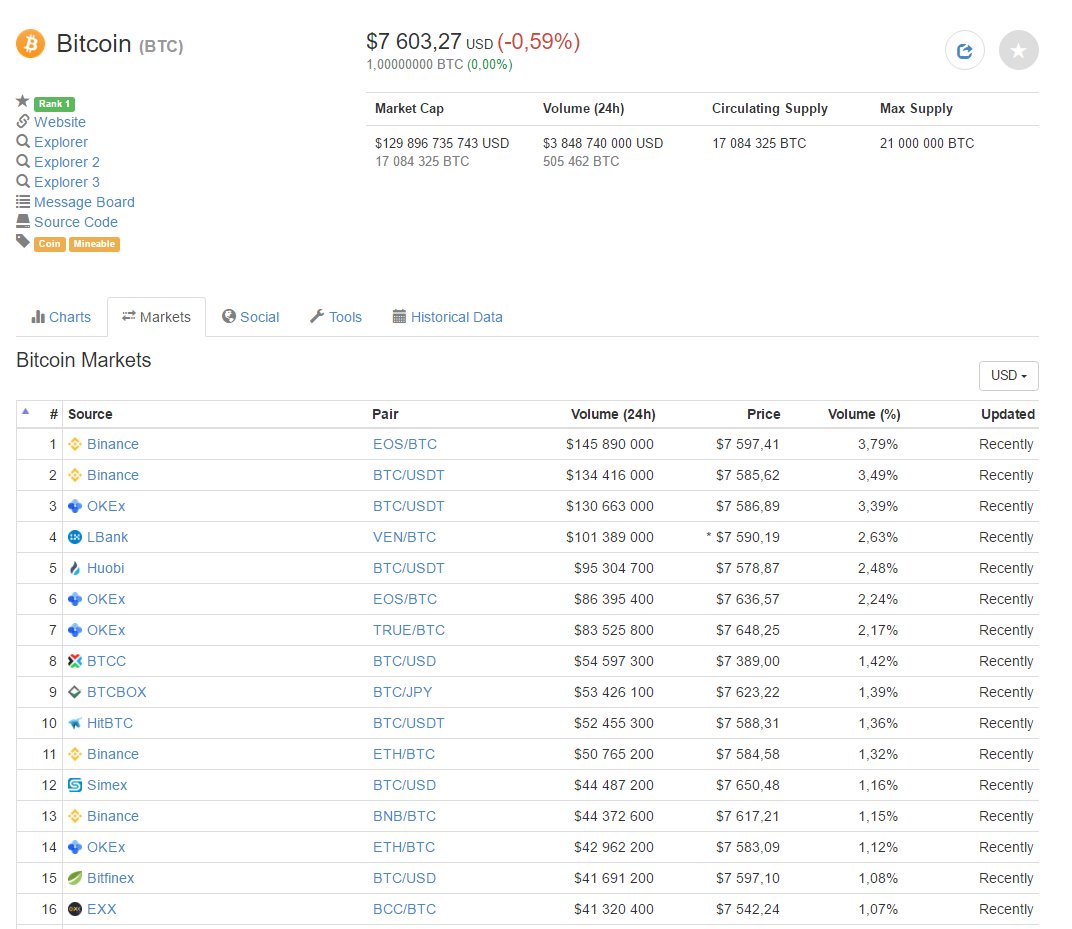The image size is (1072, 929).
Task: Go to the Historical Data tab
Action: 447,317
